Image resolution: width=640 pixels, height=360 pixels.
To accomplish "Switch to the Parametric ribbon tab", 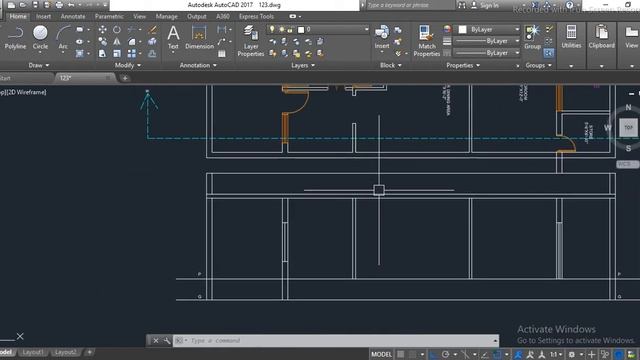I will (109, 17).
